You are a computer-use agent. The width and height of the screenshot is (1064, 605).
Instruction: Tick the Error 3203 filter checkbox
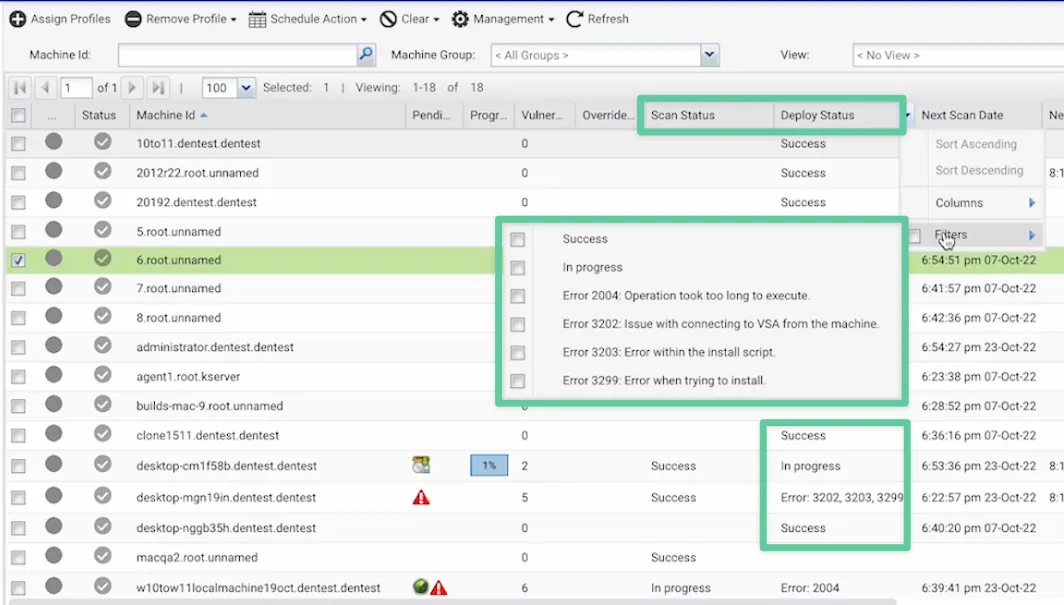click(x=517, y=353)
